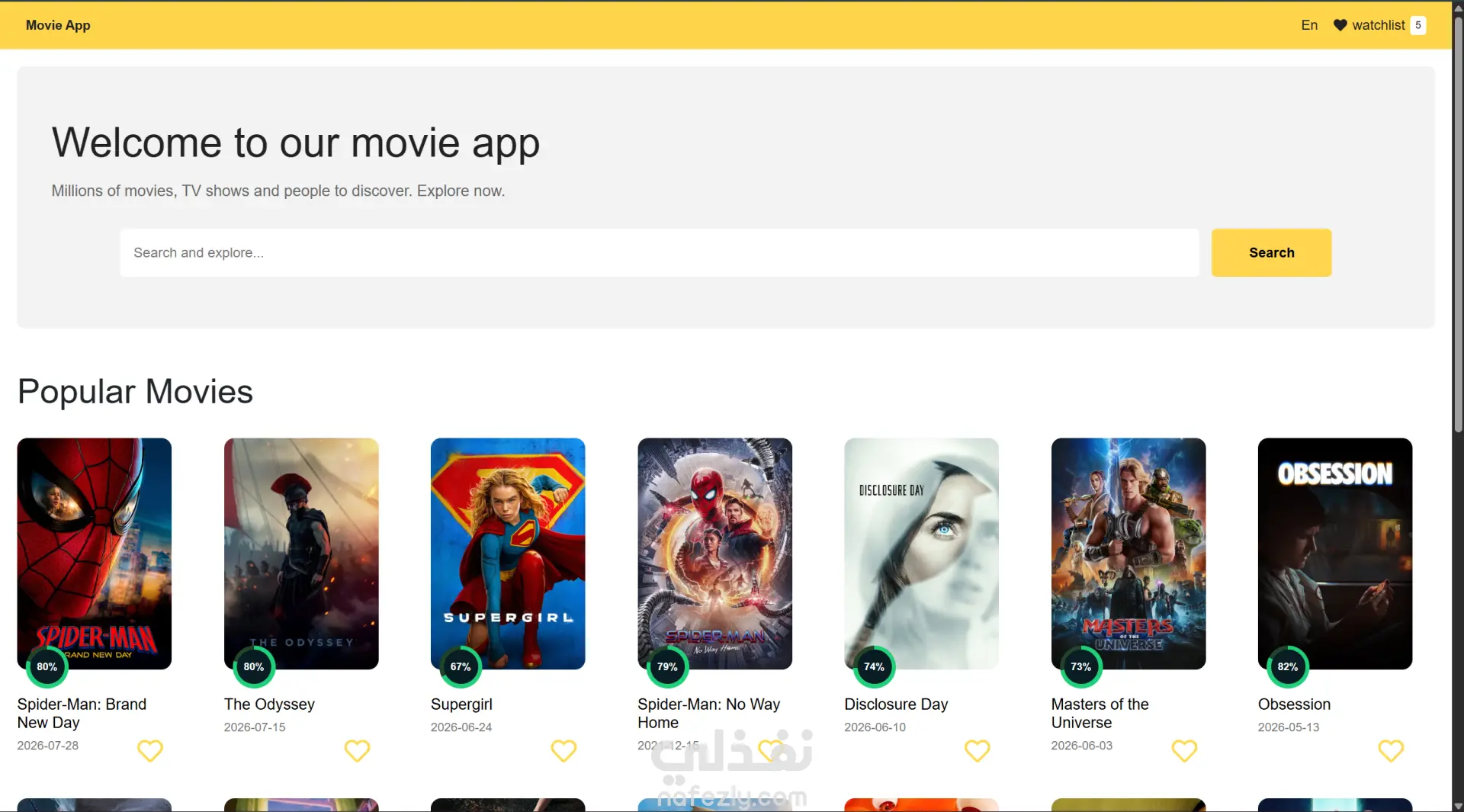The height and width of the screenshot is (812, 1464).
Task: Click the release date 2026-06-24
Action: coord(461,727)
